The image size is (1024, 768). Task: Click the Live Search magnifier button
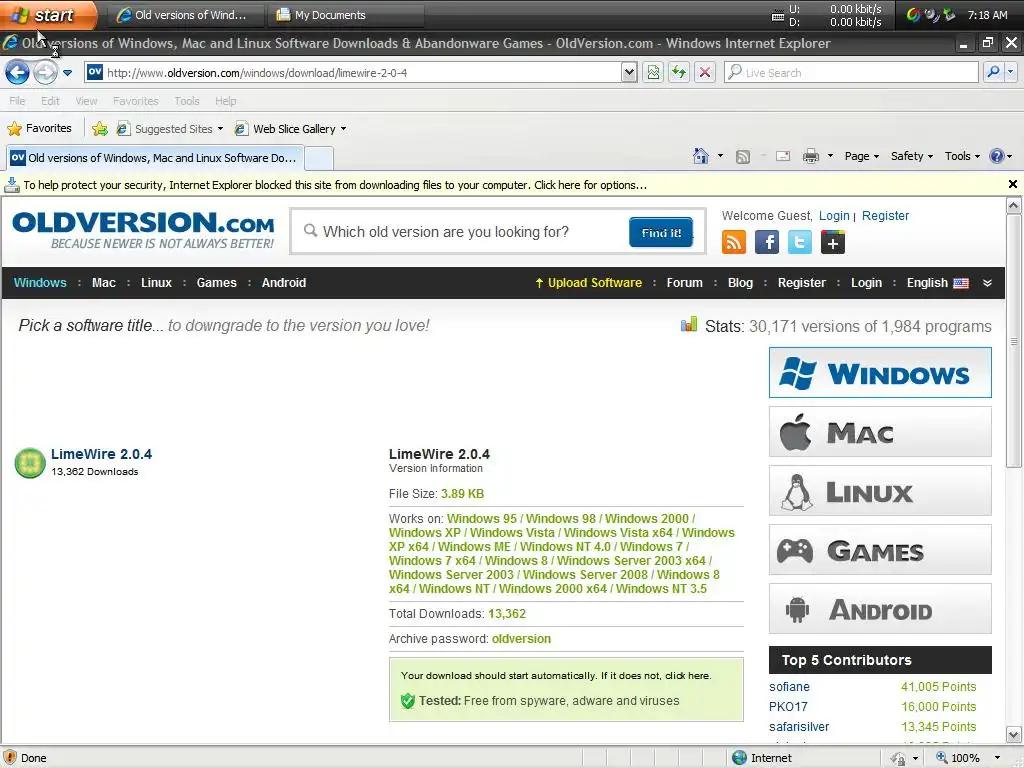click(x=993, y=72)
